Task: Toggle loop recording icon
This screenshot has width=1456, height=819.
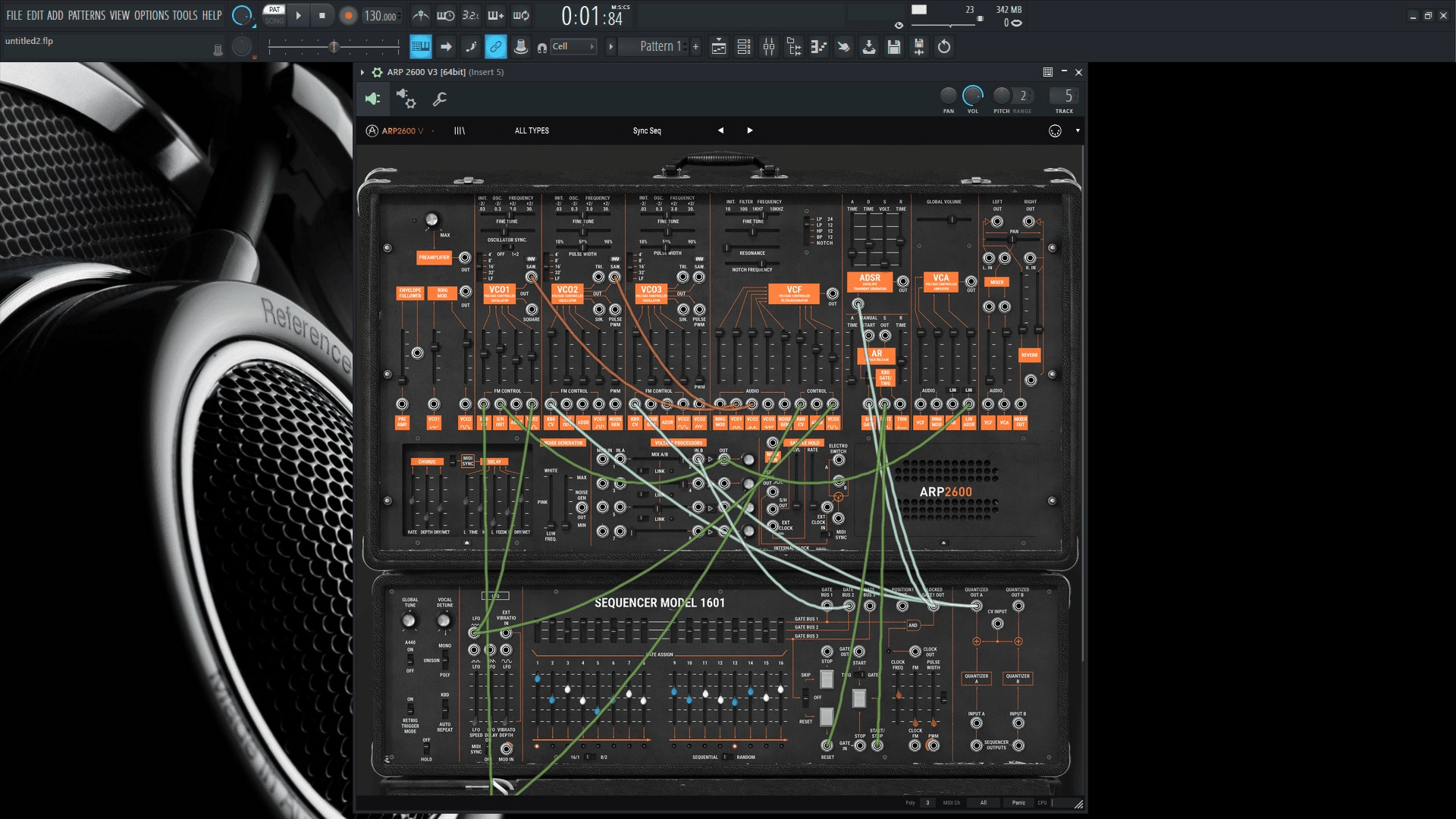Action: pyautogui.click(x=521, y=15)
